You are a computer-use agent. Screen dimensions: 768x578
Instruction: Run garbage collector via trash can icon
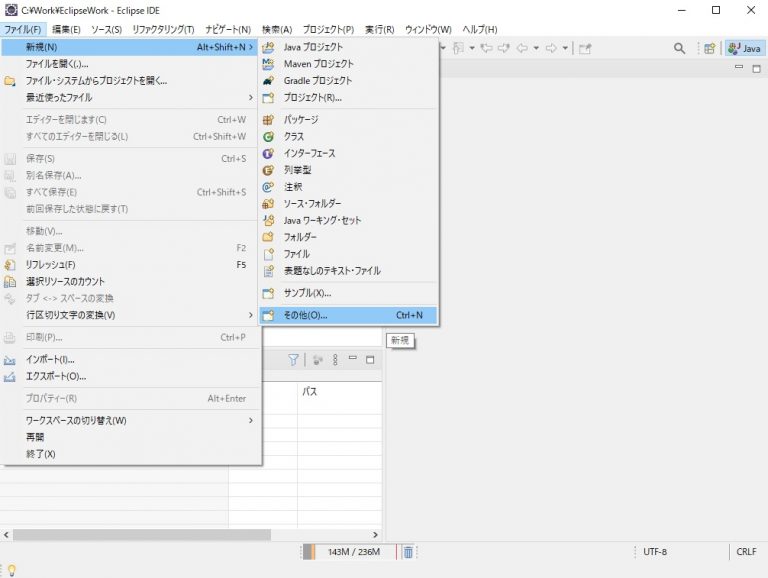(x=408, y=552)
